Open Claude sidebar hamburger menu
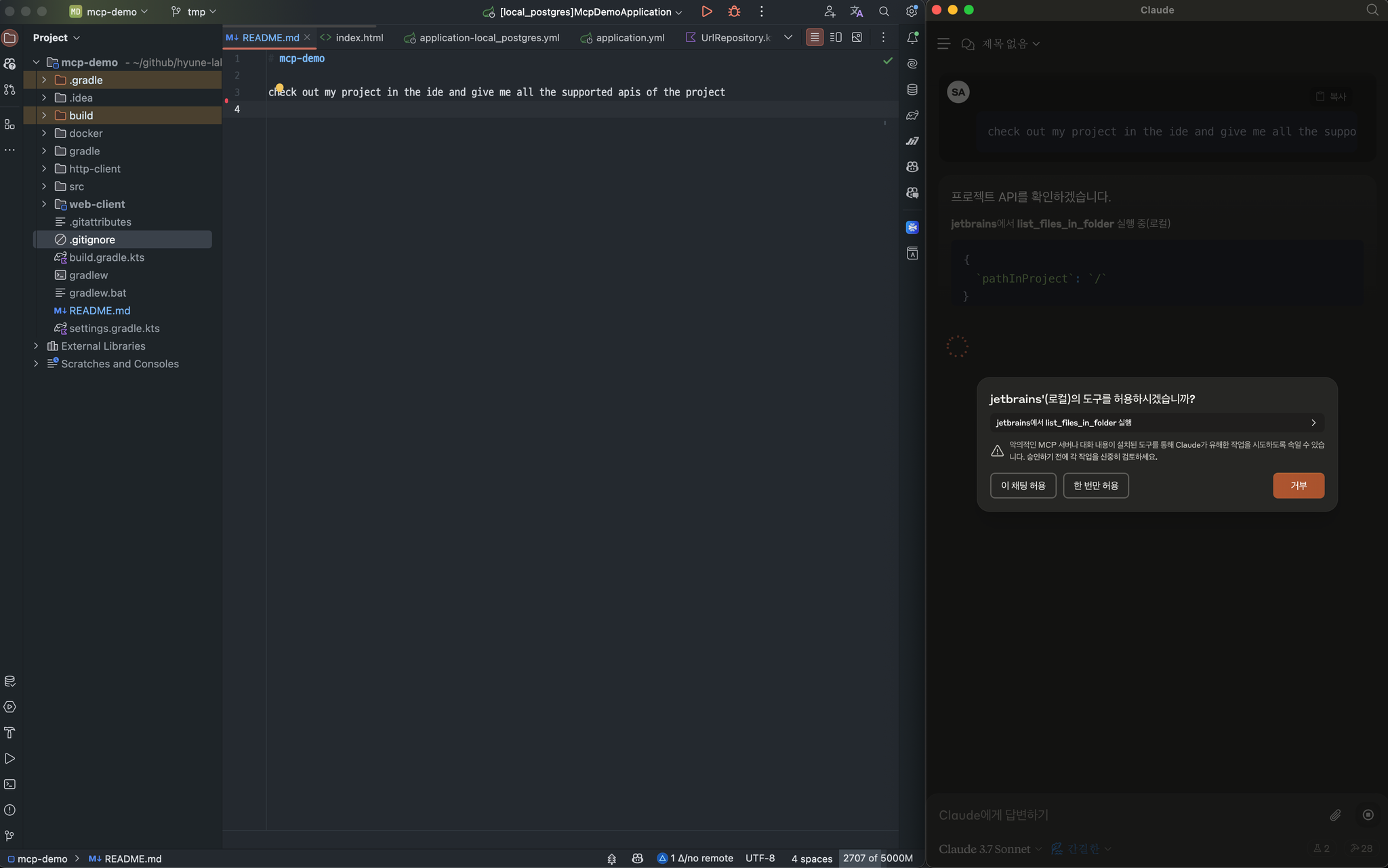Image resolution: width=1388 pixels, height=868 pixels. 943,44
